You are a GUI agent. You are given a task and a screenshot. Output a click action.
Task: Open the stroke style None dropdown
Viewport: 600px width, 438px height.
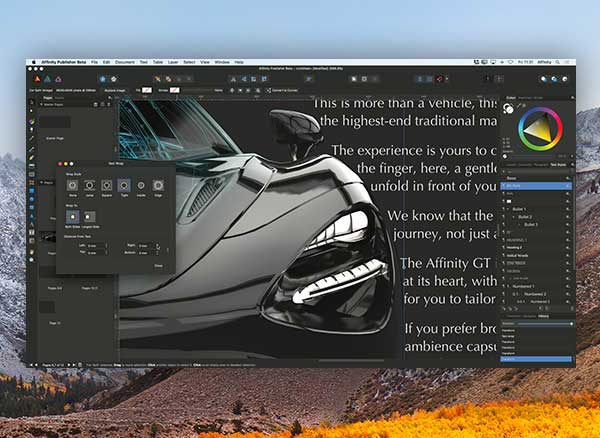pyautogui.click(x=218, y=90)
